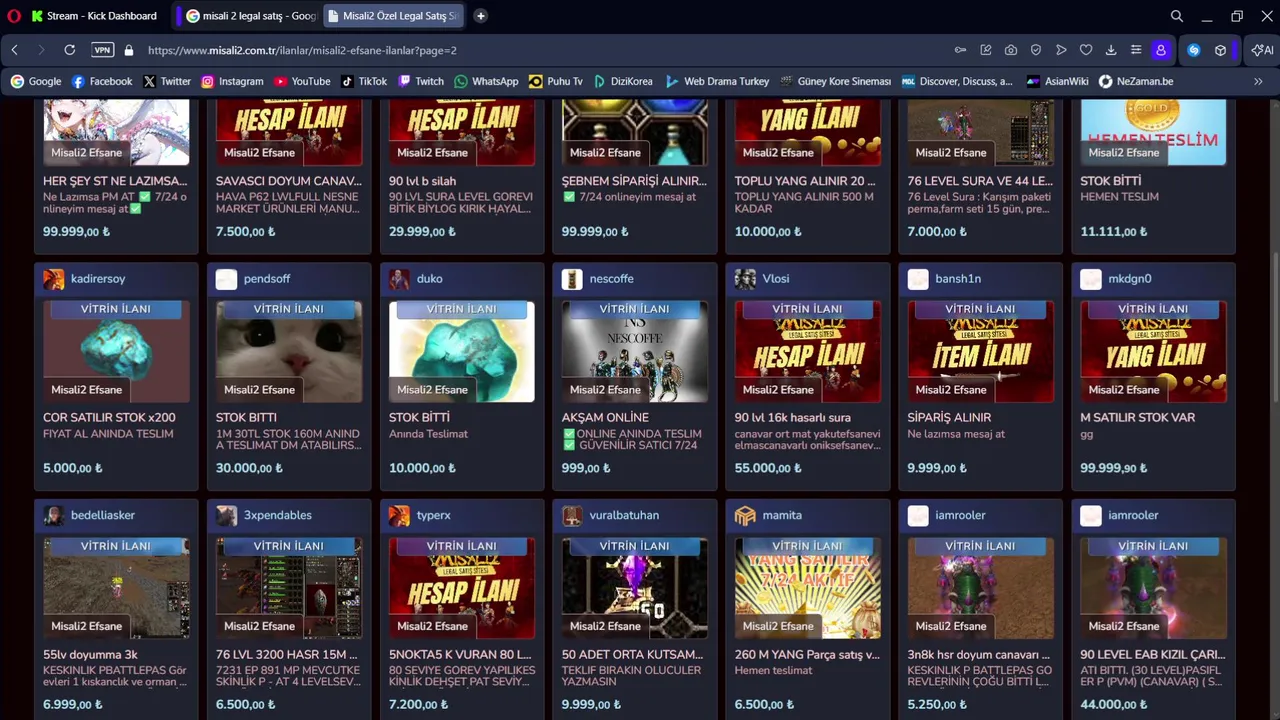Viewport: 1280px width, 720px height.
Task: Open a new tab with plus button
Action: tap(480, 16)
